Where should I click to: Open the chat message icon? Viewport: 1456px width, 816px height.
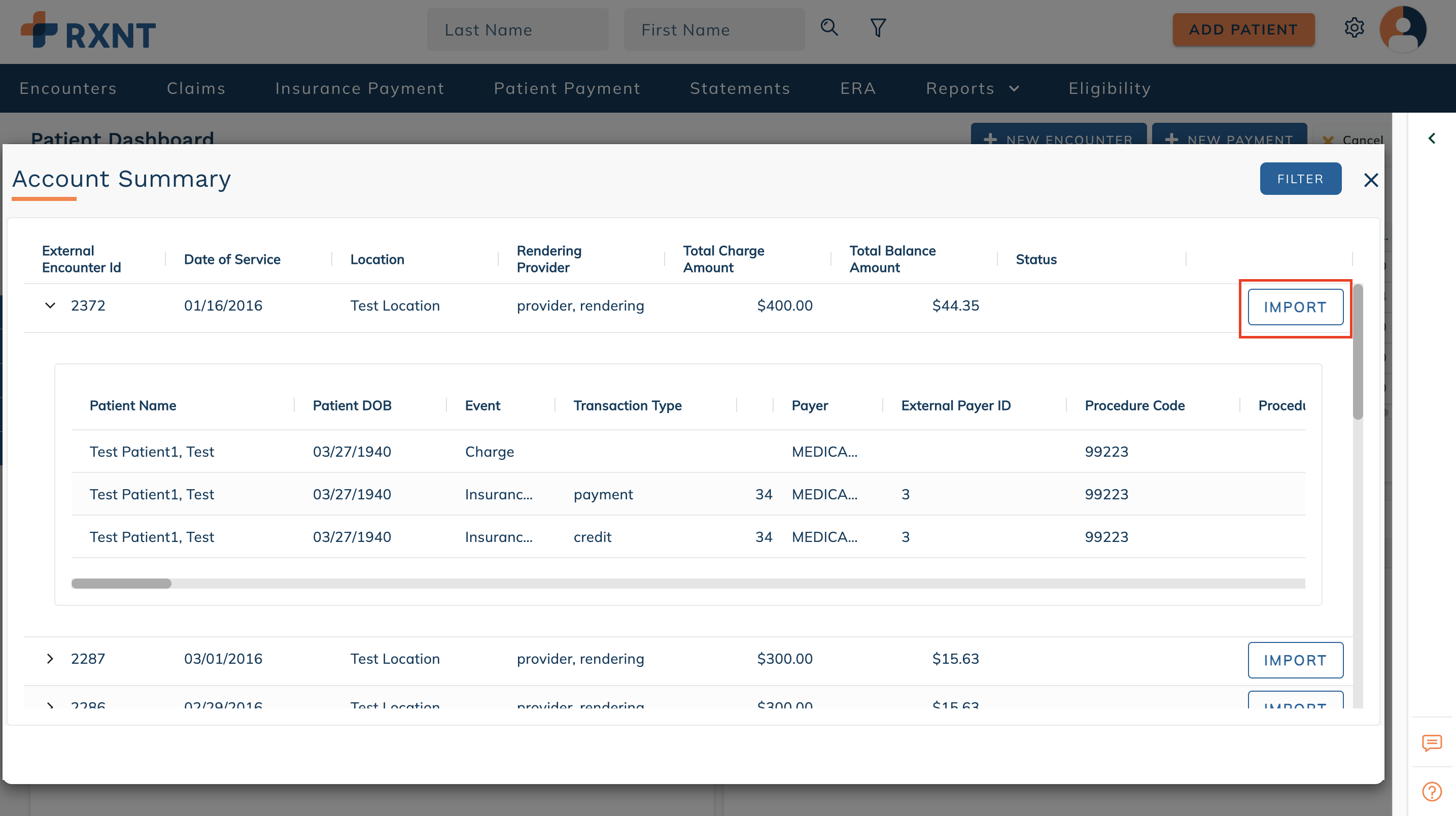pos(1431,742)
